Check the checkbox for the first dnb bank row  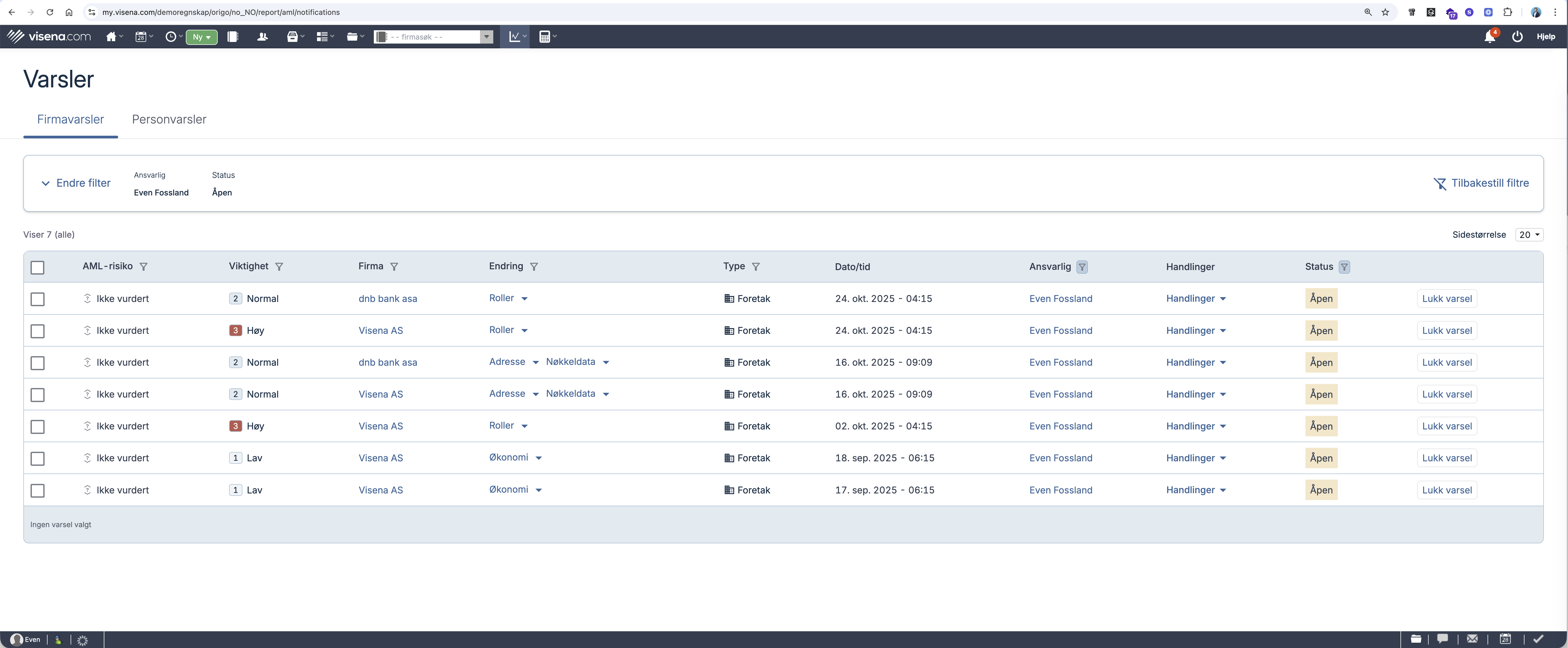(x=37, y=299)
